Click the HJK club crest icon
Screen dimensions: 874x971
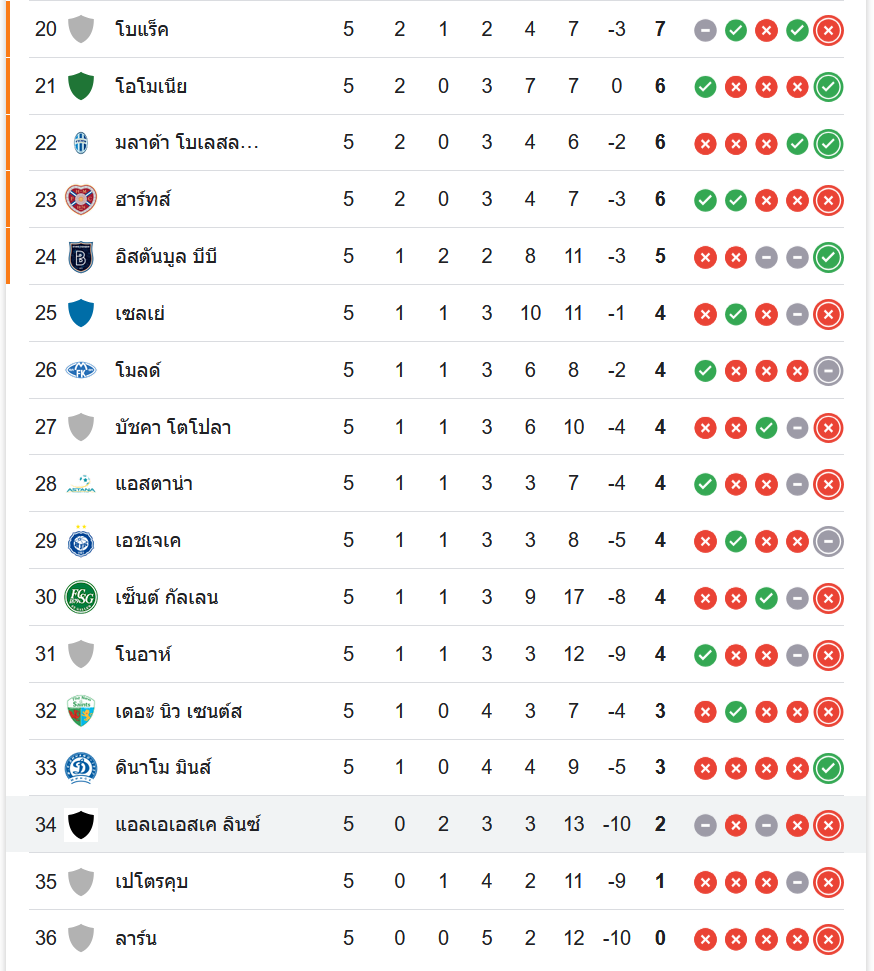coord(80,541)
